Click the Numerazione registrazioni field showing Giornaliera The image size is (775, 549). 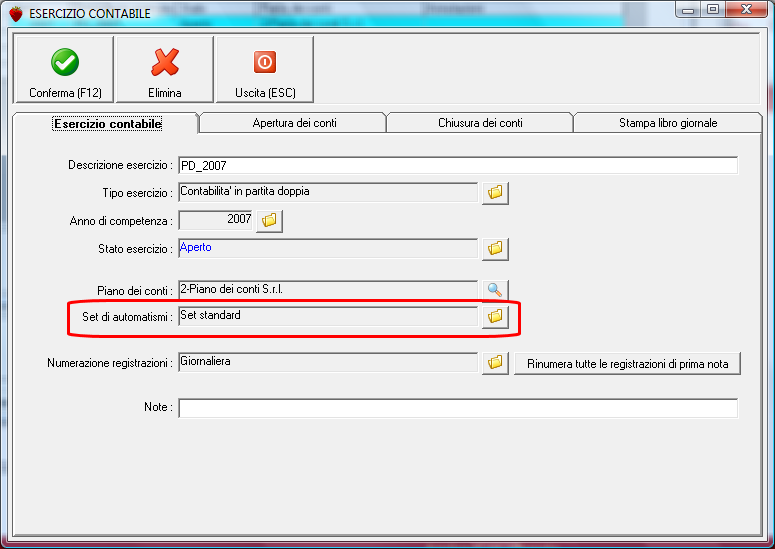[328, 363]
